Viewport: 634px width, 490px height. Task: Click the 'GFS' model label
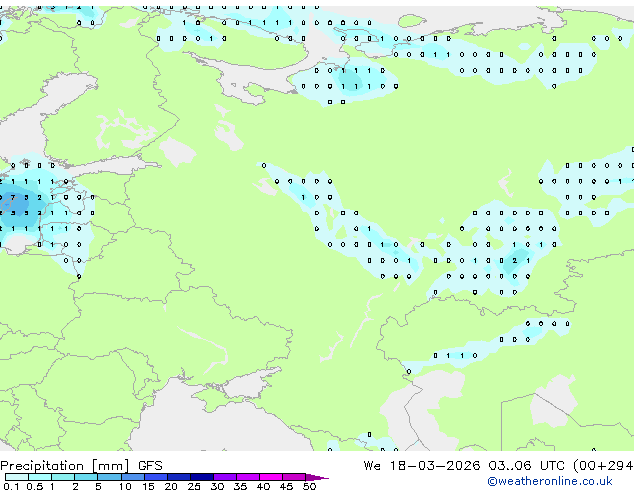(x=150, y=466)
